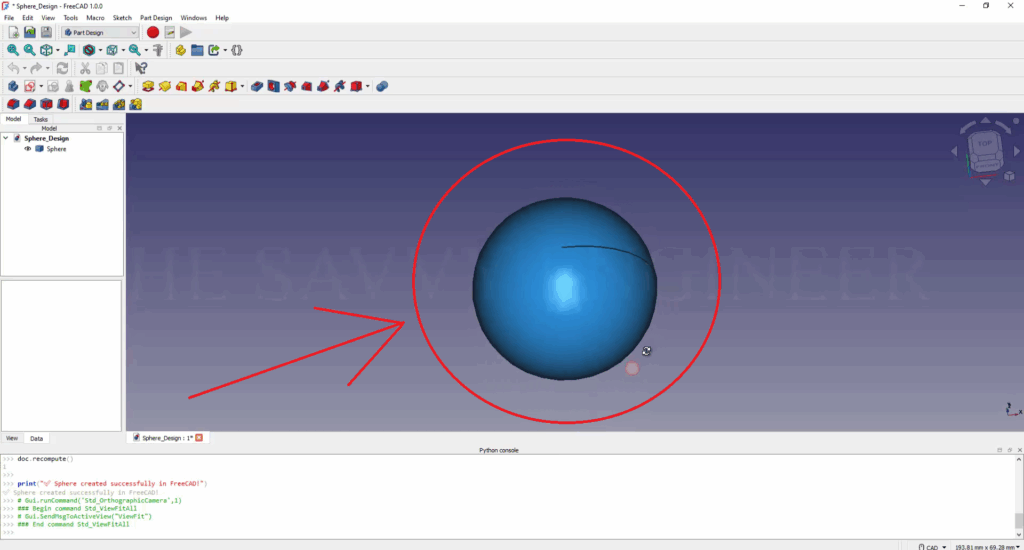The width and height of the screenshot is (1024, 550).
Task: Open the Part Design menu
Action: [156, 18]
